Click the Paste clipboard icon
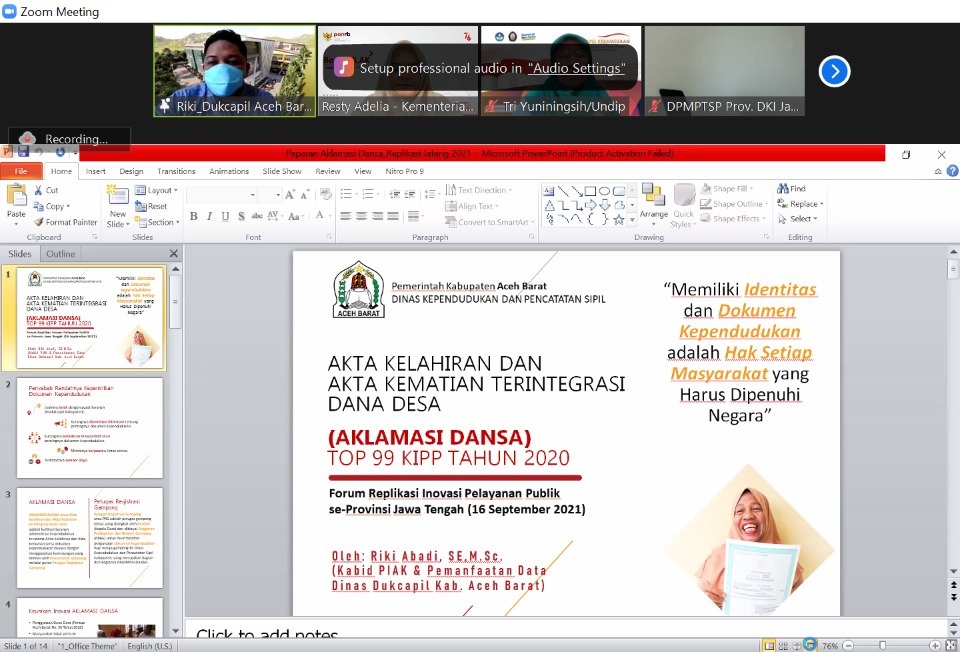The image size is (962, 652). pyautogui.click(x=16, y=195)
